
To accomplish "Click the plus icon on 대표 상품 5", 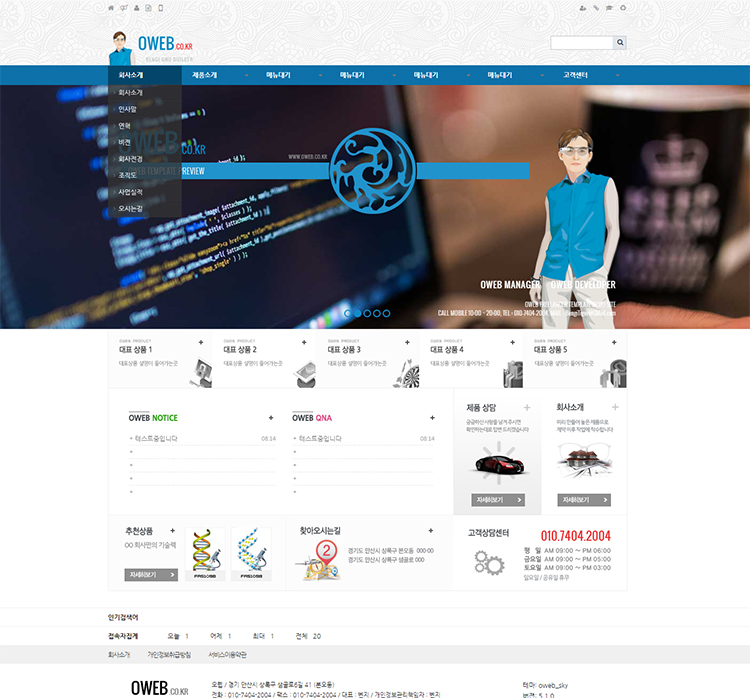I will (614, 343).
